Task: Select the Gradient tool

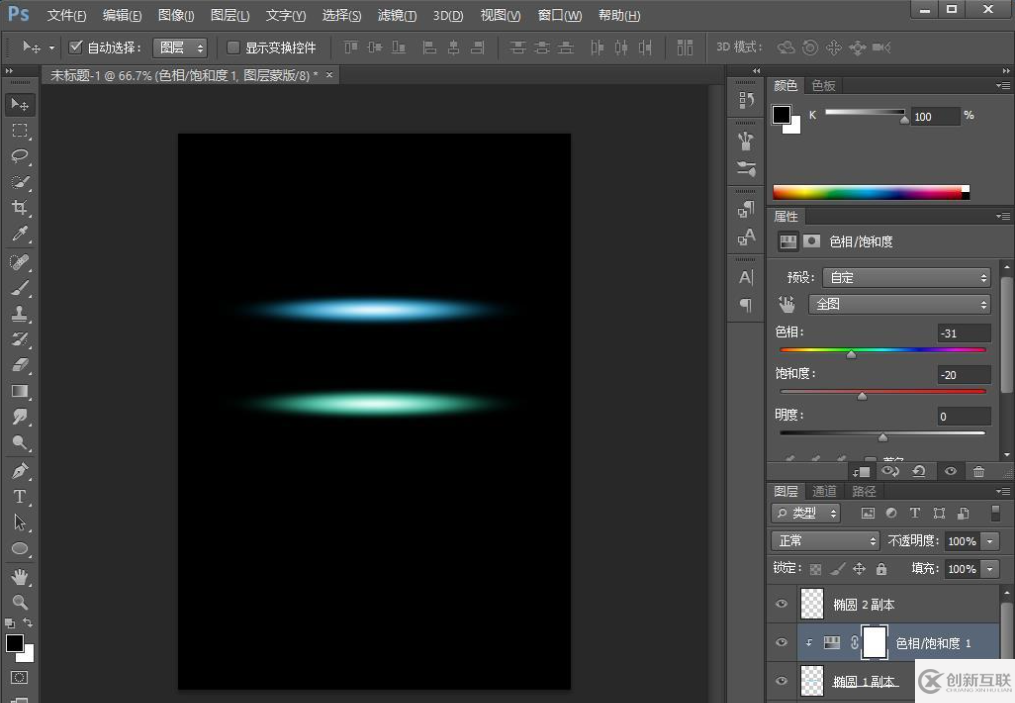Action: [19, 391]
